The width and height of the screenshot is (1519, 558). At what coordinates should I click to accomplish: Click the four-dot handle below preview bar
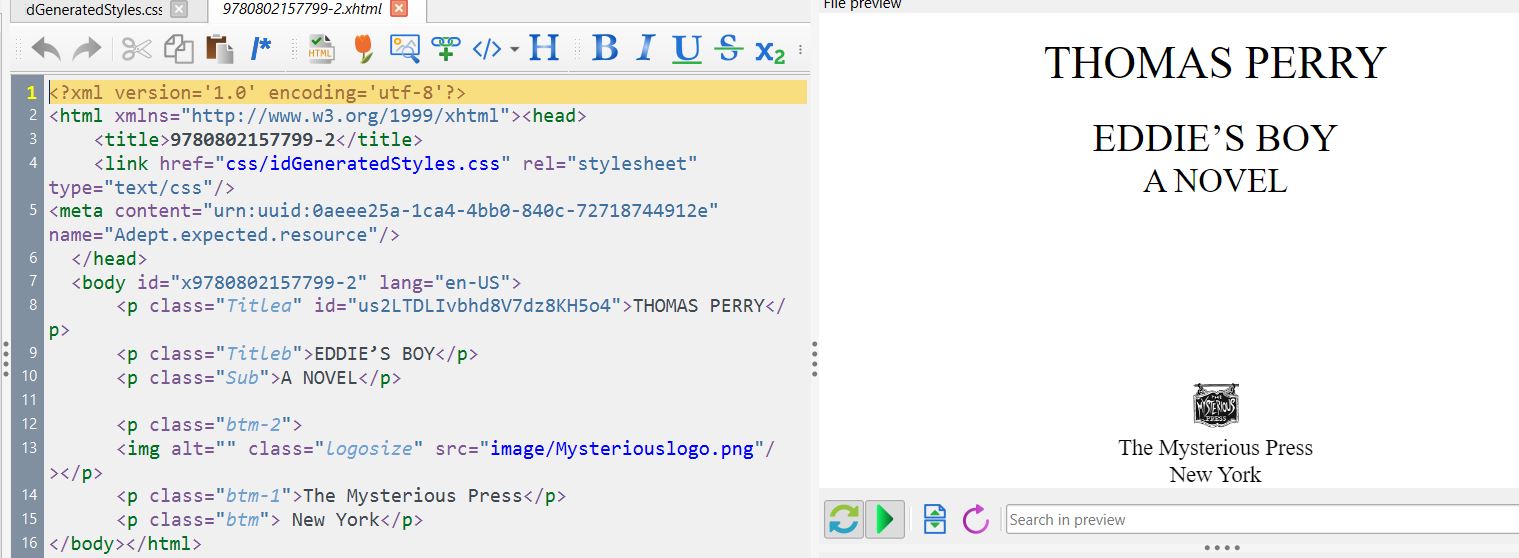tap(1223, 548)
